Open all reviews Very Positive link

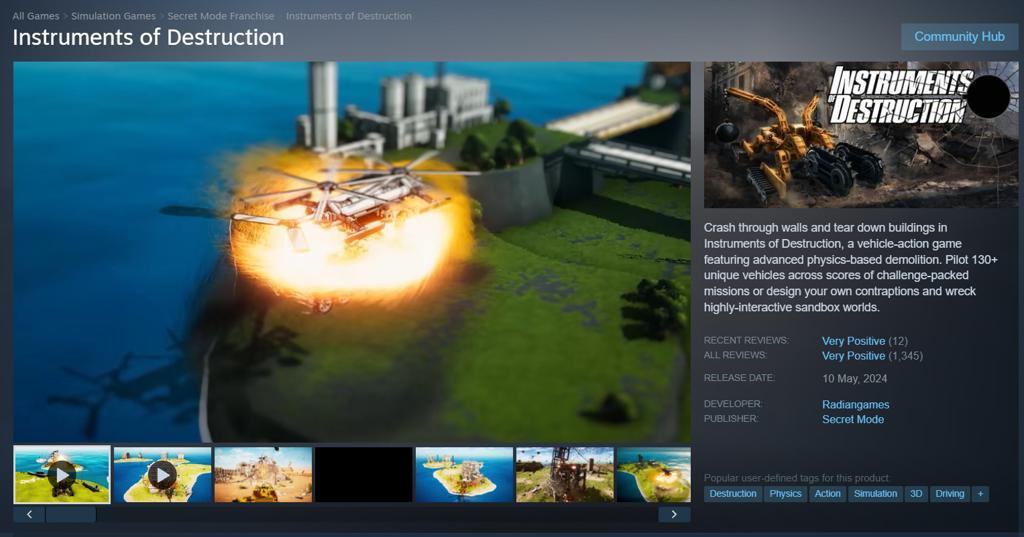[x=854, y=356]
